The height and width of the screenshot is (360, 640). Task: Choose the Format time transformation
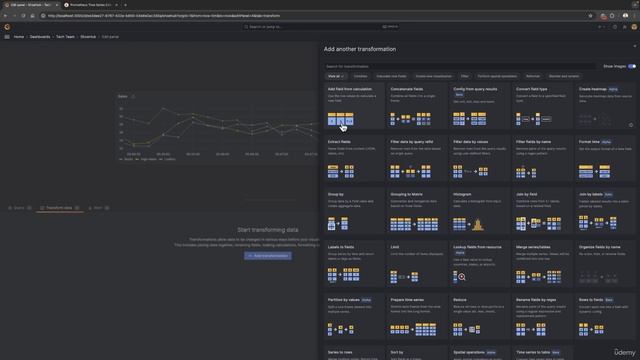click(605, 159)
